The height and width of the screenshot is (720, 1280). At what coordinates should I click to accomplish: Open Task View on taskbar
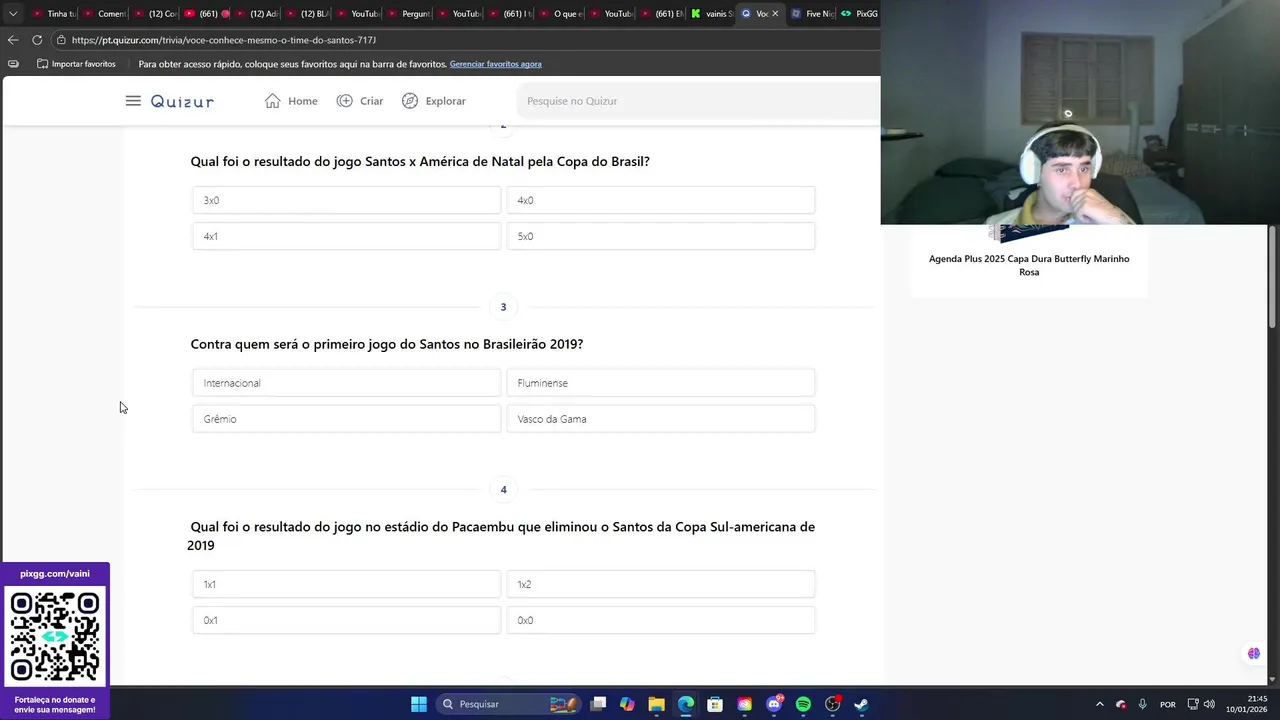(598, 704)
